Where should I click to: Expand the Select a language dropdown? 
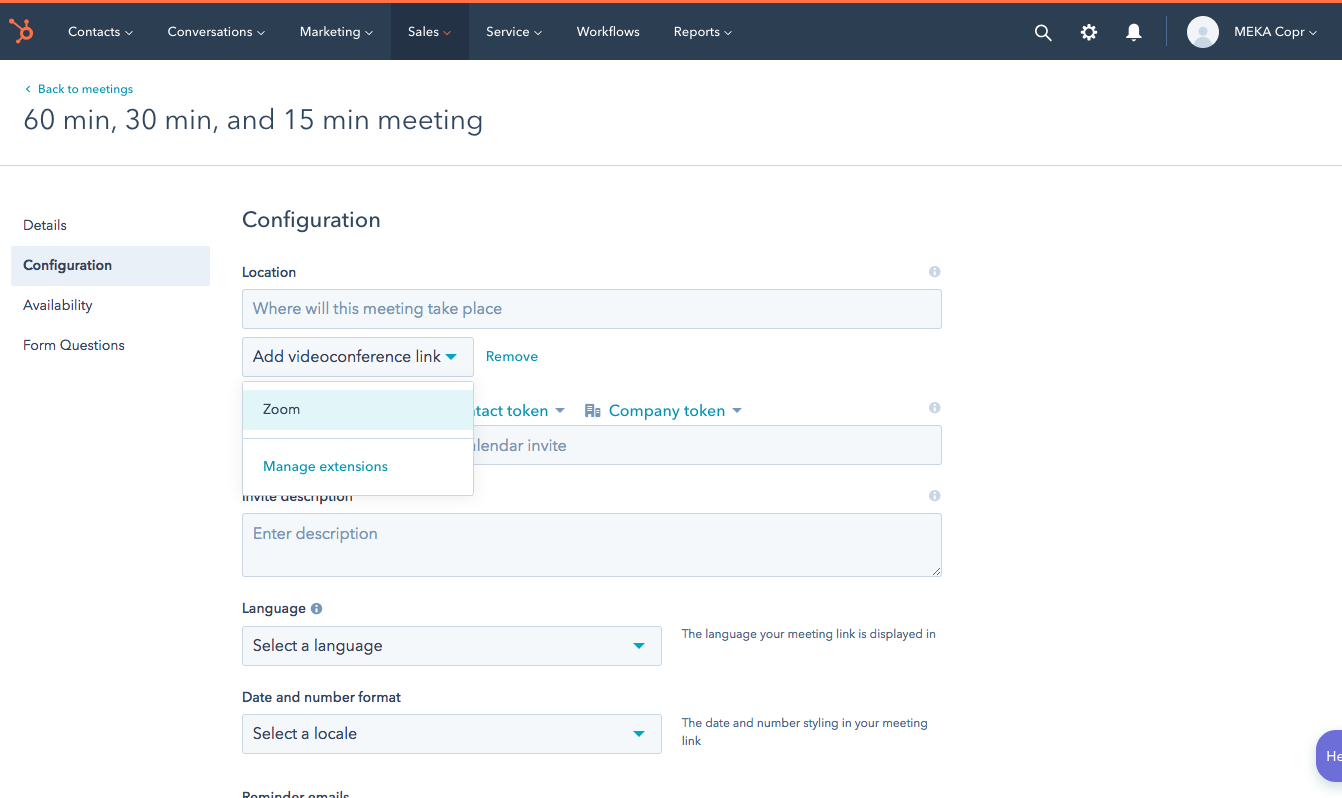coord(451,646)
